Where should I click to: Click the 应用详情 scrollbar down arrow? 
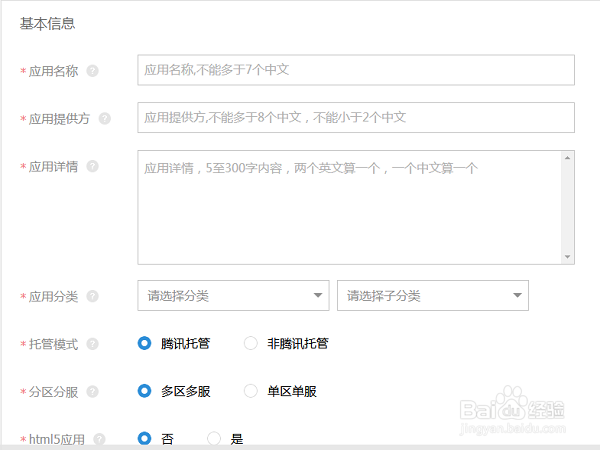567,257
